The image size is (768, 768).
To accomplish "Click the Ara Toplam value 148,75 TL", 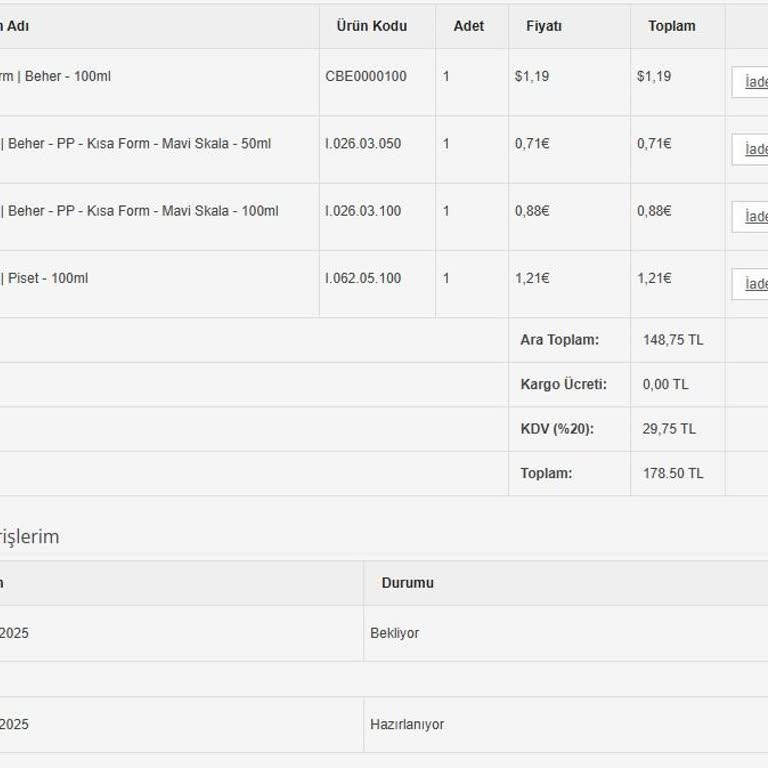I will click(673, 340).
